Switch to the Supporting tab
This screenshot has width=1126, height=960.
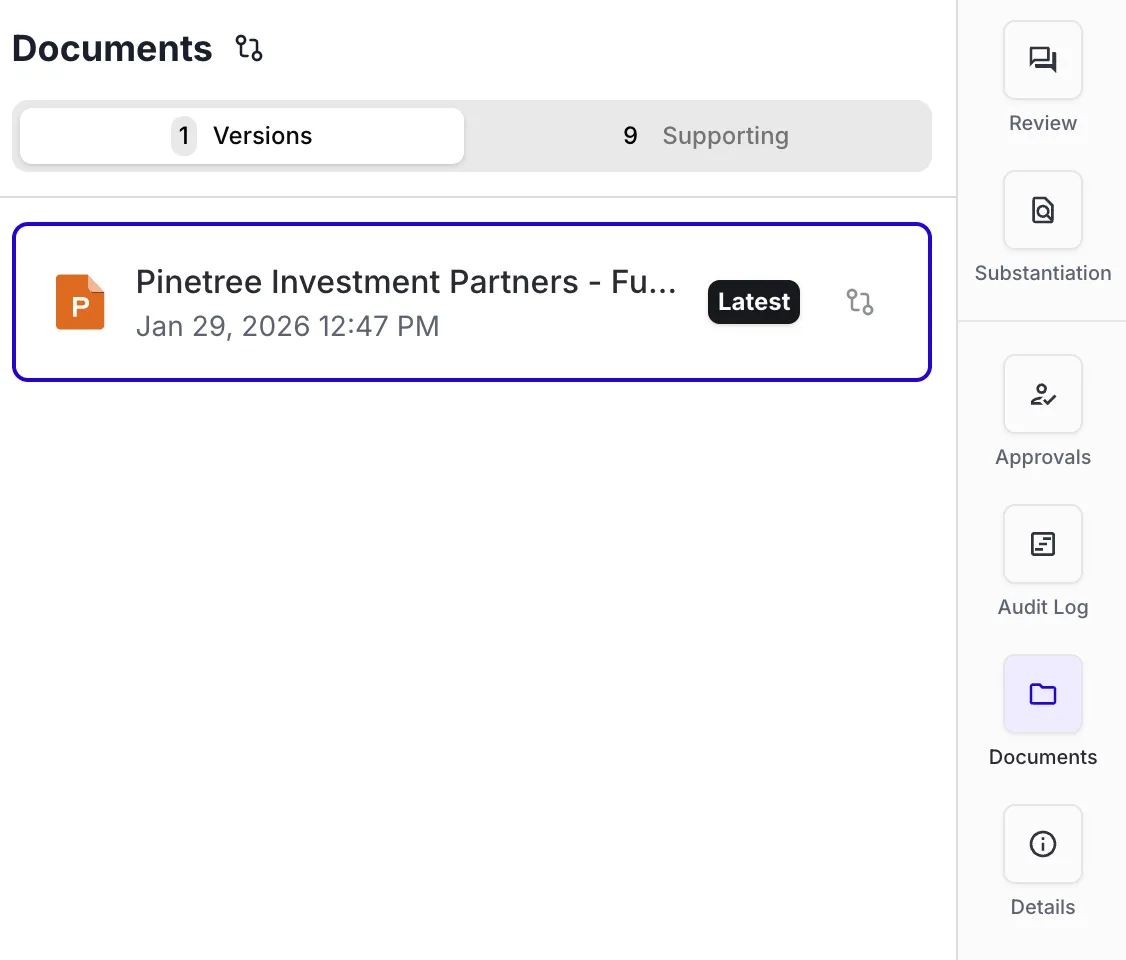[x=706, y=136]
